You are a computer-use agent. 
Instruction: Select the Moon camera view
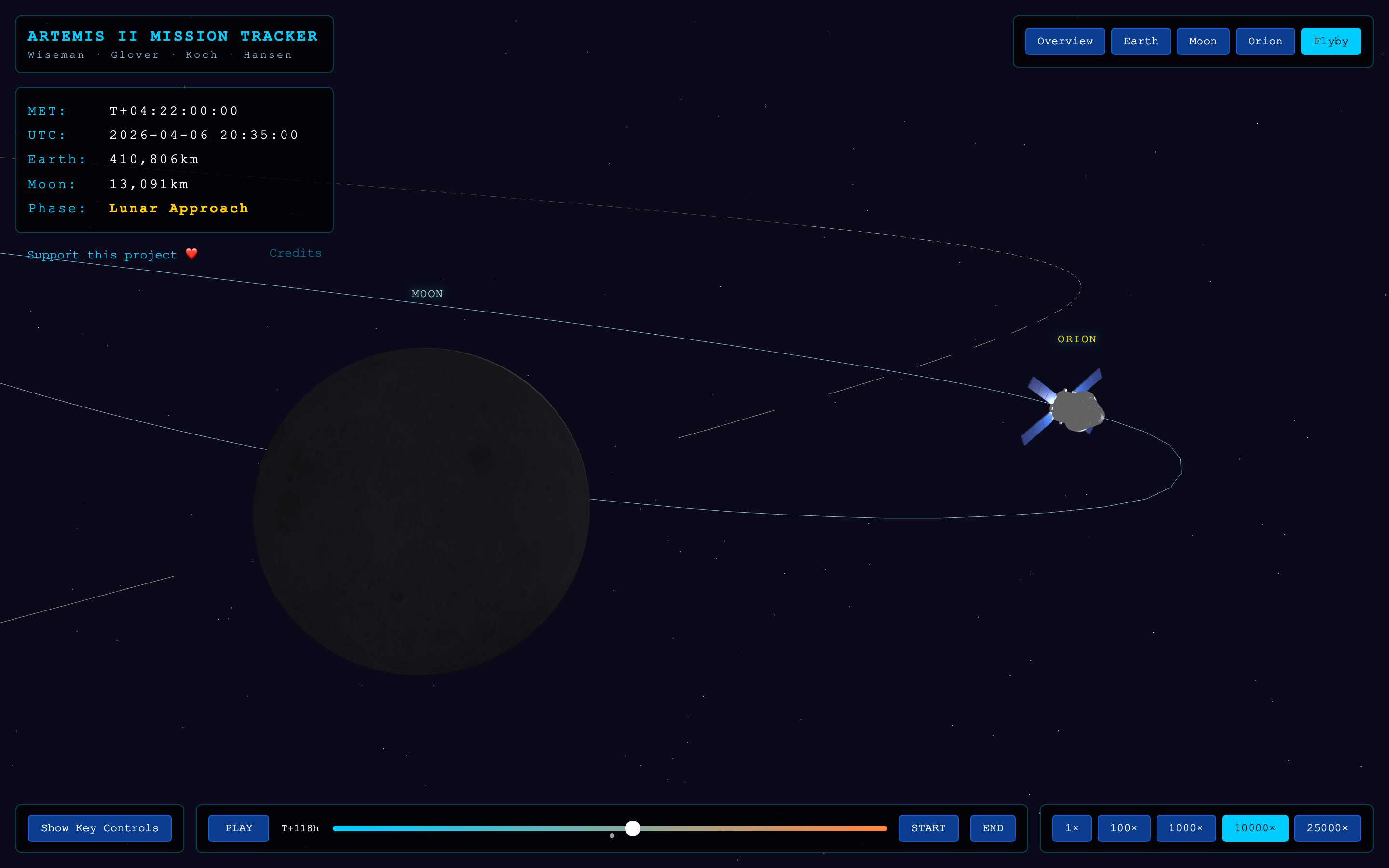point(1202,41)
